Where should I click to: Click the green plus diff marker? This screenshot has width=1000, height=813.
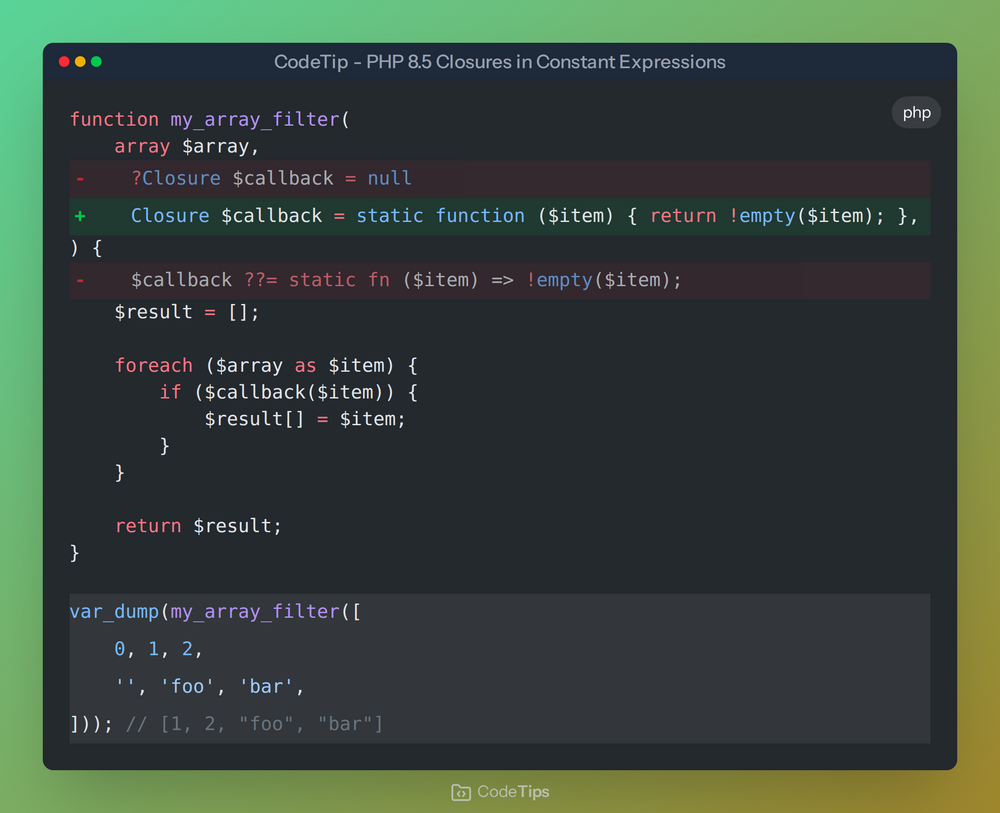click(x=80, y=216)
